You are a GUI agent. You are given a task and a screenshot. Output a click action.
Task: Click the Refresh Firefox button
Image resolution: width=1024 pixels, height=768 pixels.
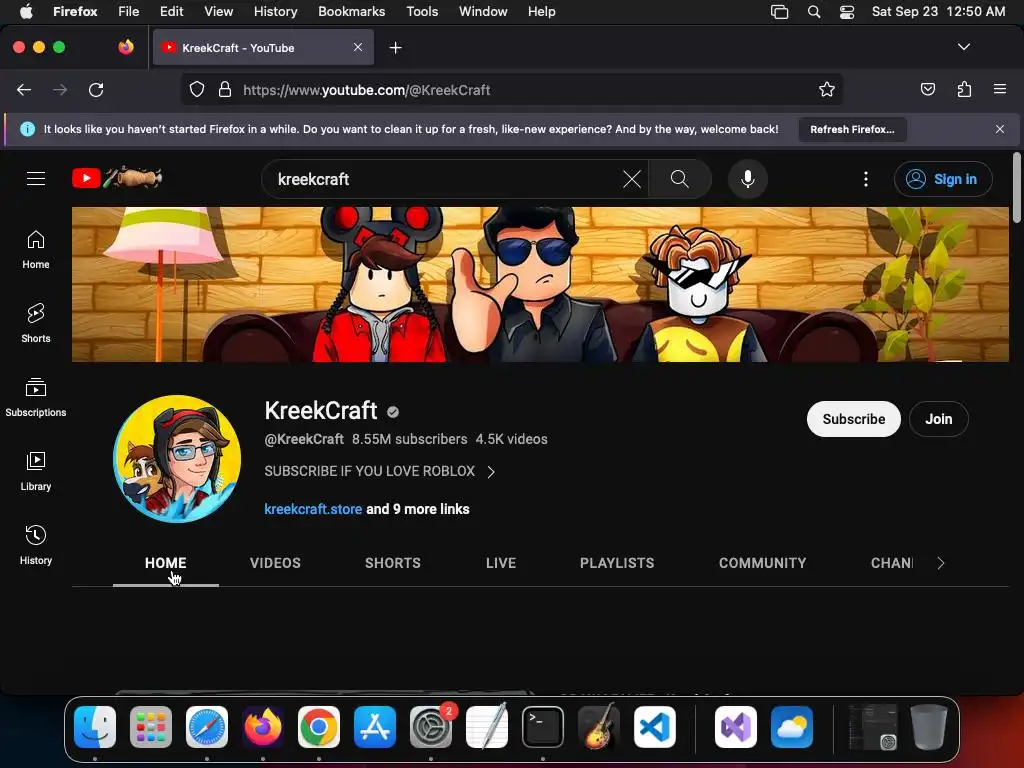click(x=852, y=129)
